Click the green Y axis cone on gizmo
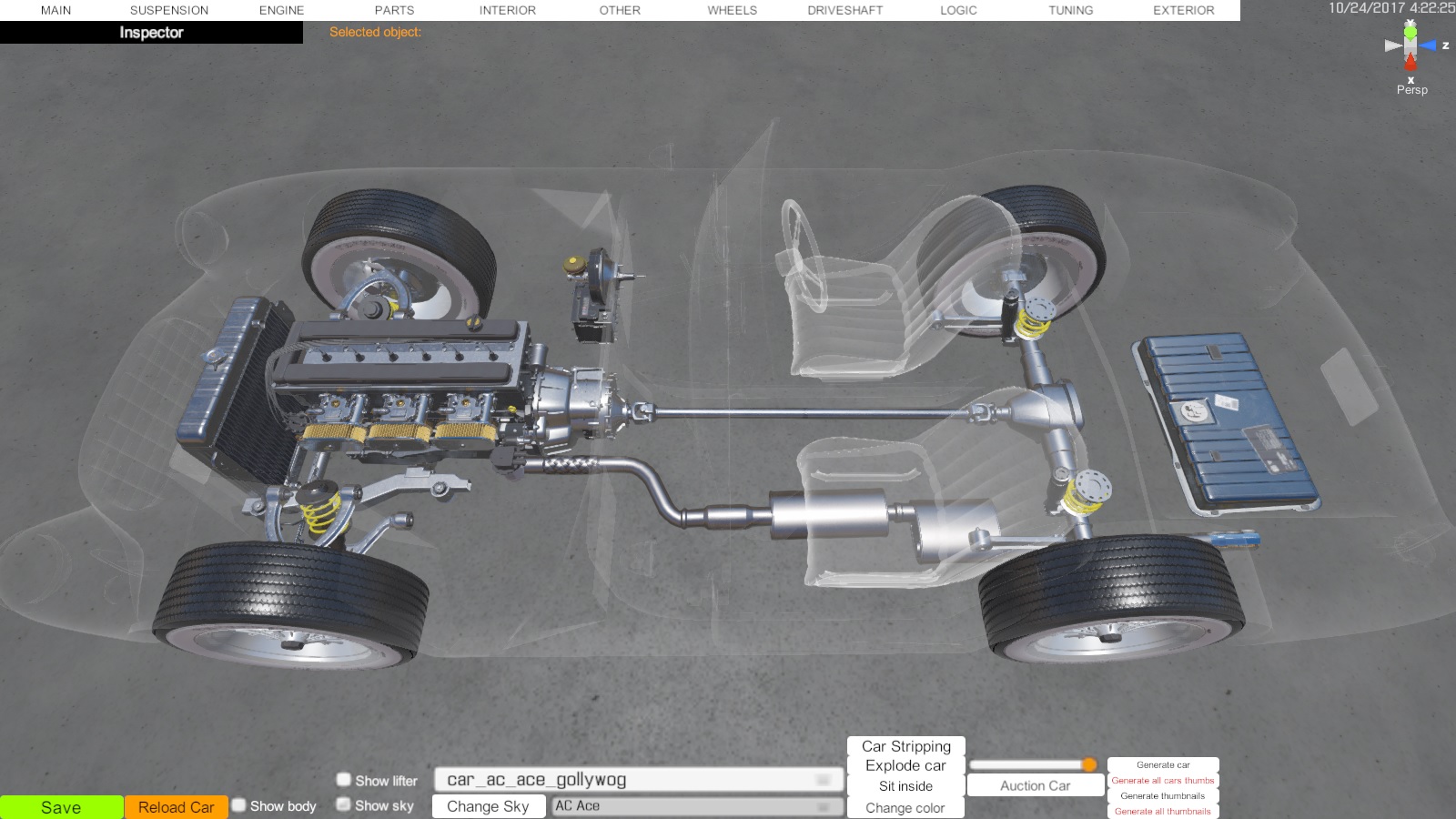Image resolution: width=1456 pixels, height=819 pixels. [1410, 31]
